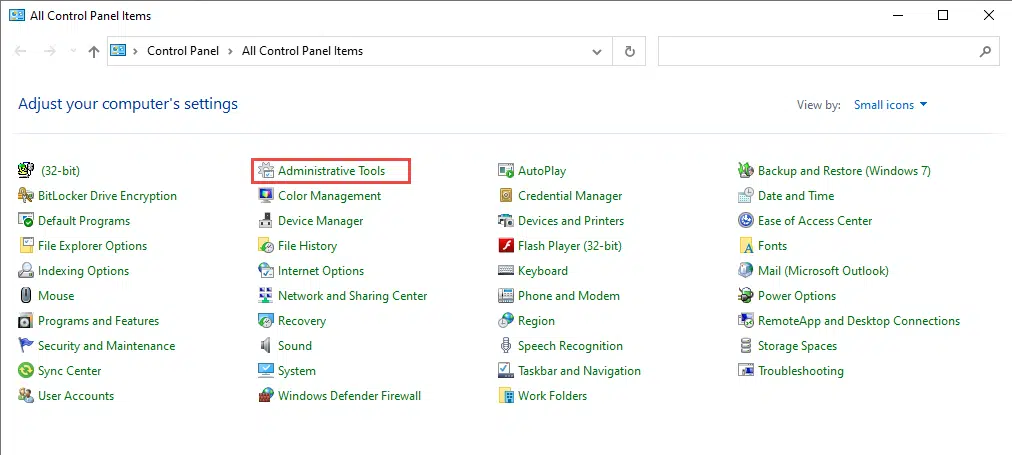Click the magnifier search icon

point(985,52)
